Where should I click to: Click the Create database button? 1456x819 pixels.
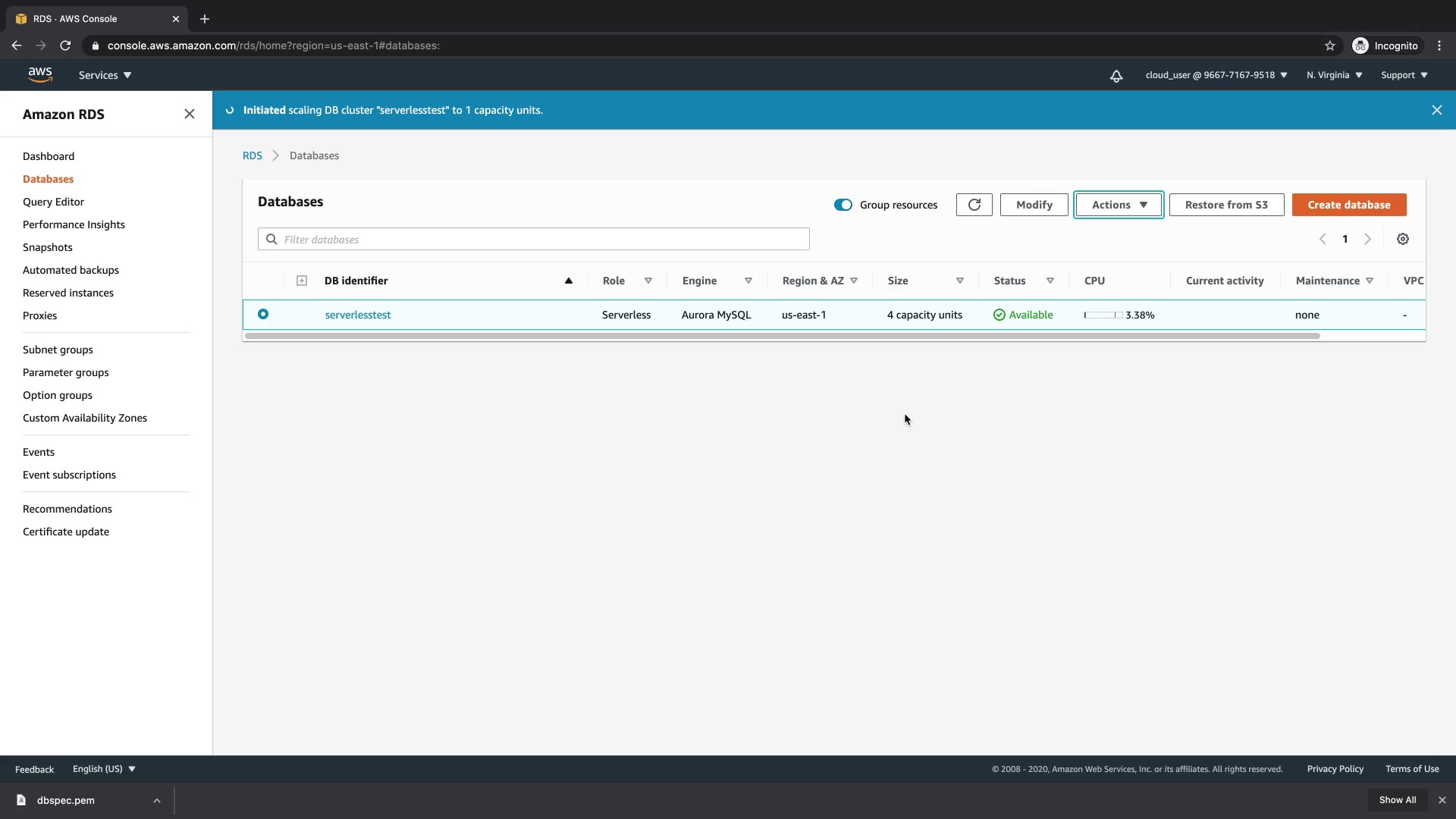tap(1348, 205)
